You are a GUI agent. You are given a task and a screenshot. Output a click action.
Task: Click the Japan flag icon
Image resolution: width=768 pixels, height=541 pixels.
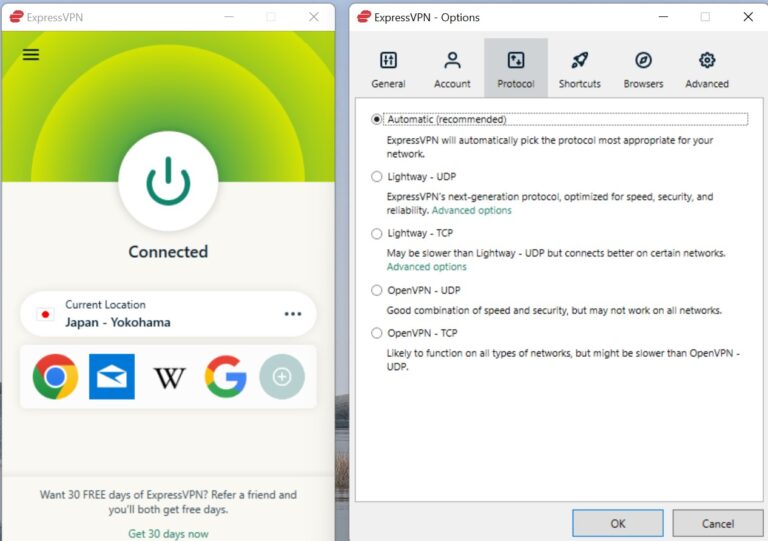tap(46, 314)
